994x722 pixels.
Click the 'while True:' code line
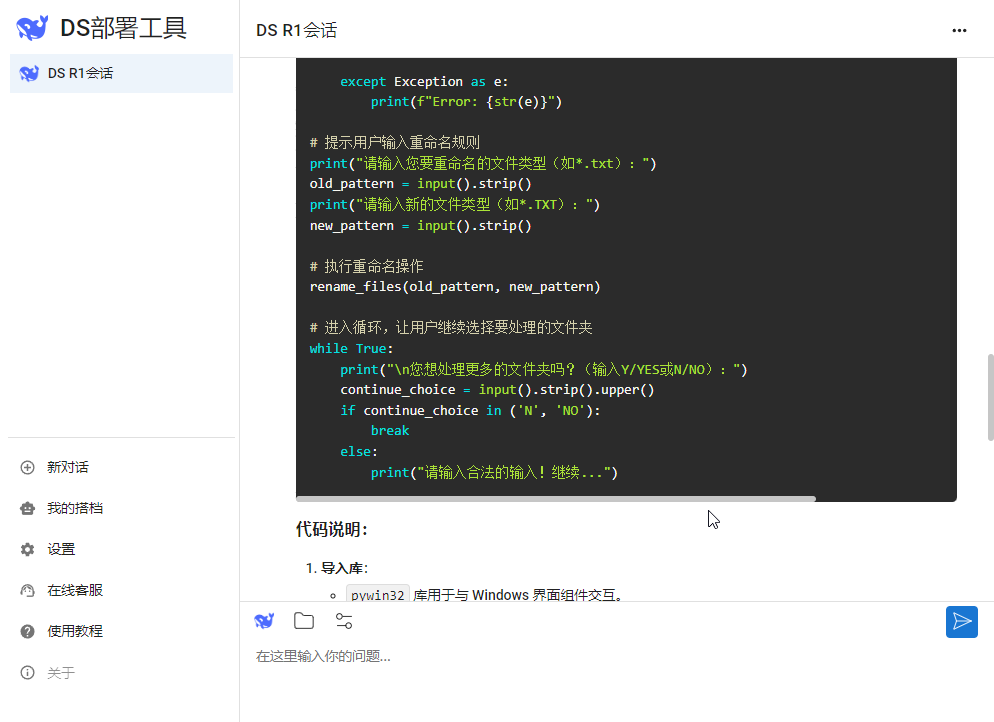[x=351, y=349]
